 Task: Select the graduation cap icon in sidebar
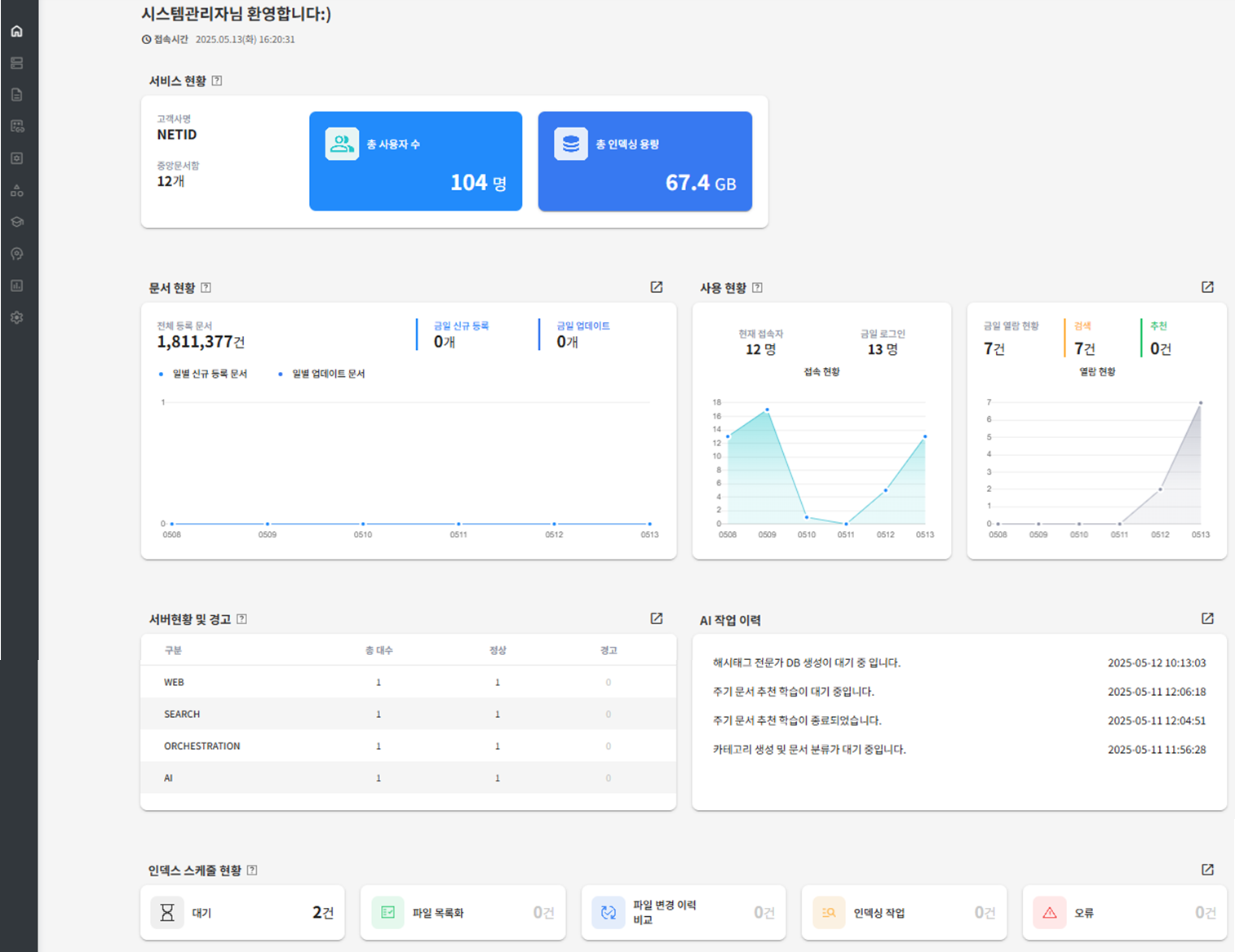click(16, 222)
